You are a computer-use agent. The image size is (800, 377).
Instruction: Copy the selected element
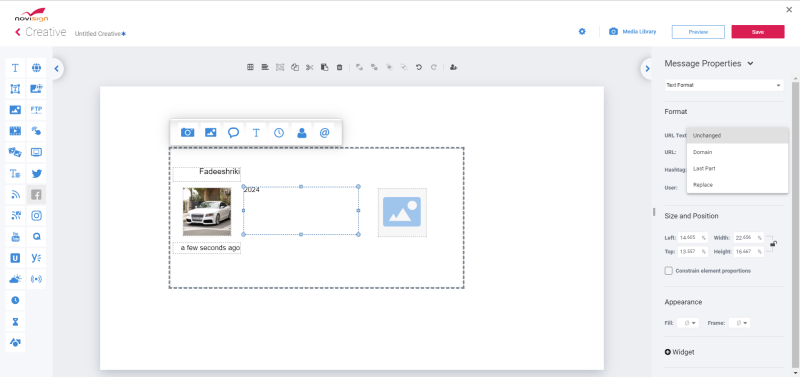click(x=294, y=67)
